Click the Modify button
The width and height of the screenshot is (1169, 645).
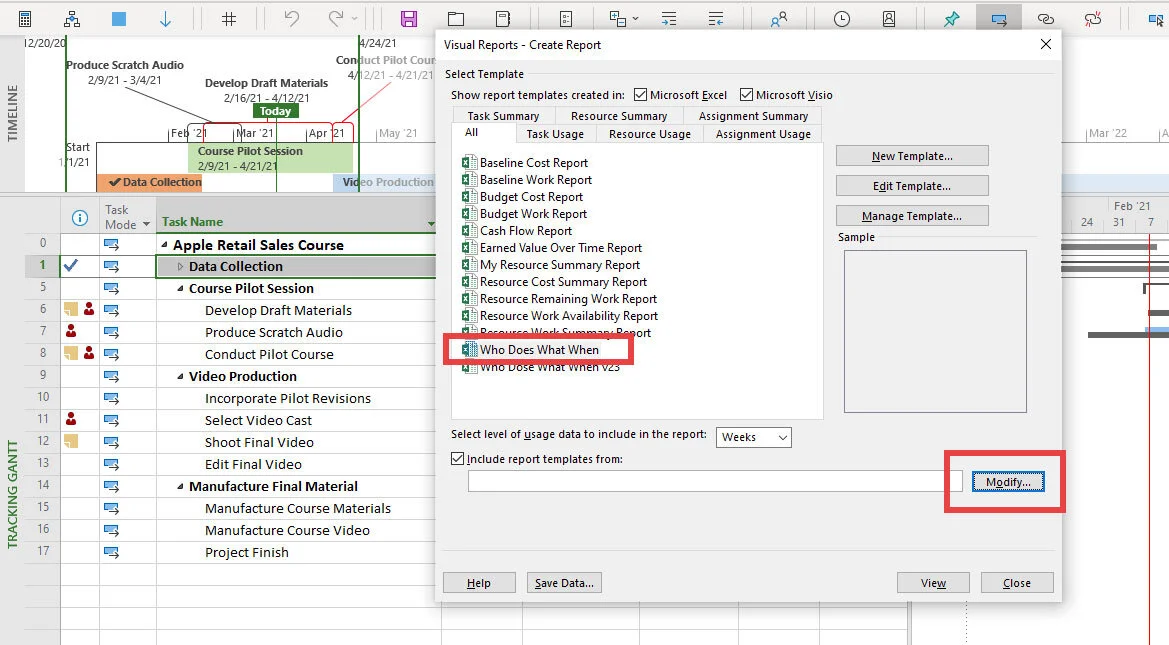tap(1008, 482)
